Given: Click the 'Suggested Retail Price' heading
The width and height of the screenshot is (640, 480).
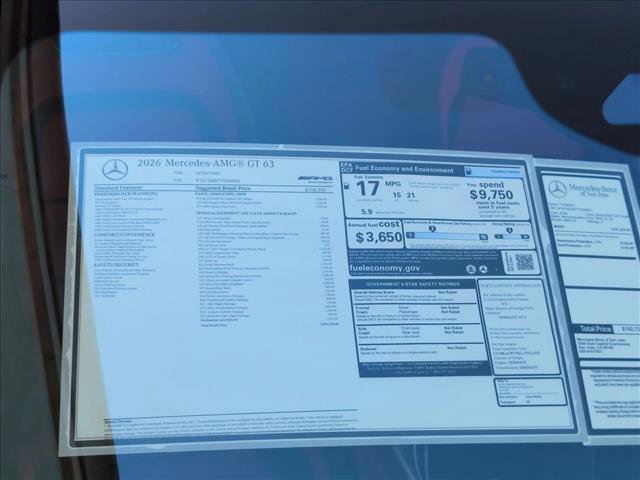Looking at the screenshot, I should (223, 188).
